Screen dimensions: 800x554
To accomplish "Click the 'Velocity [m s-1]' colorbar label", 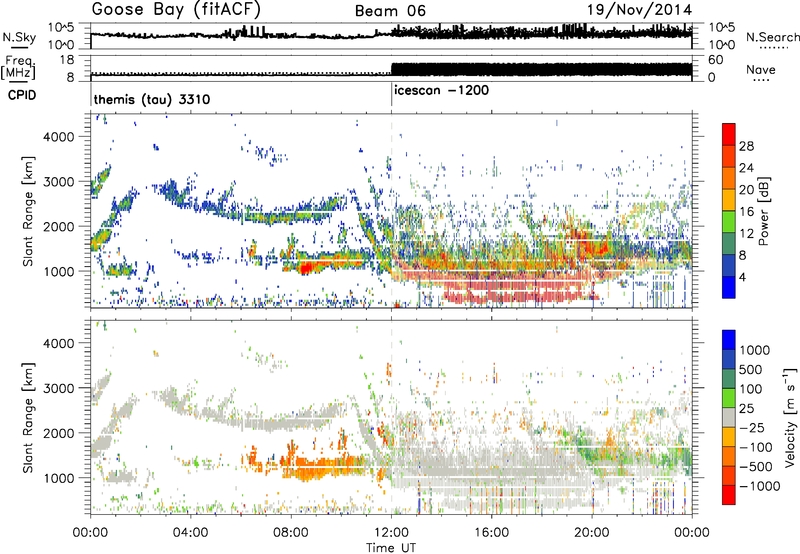I will (790, 417).
